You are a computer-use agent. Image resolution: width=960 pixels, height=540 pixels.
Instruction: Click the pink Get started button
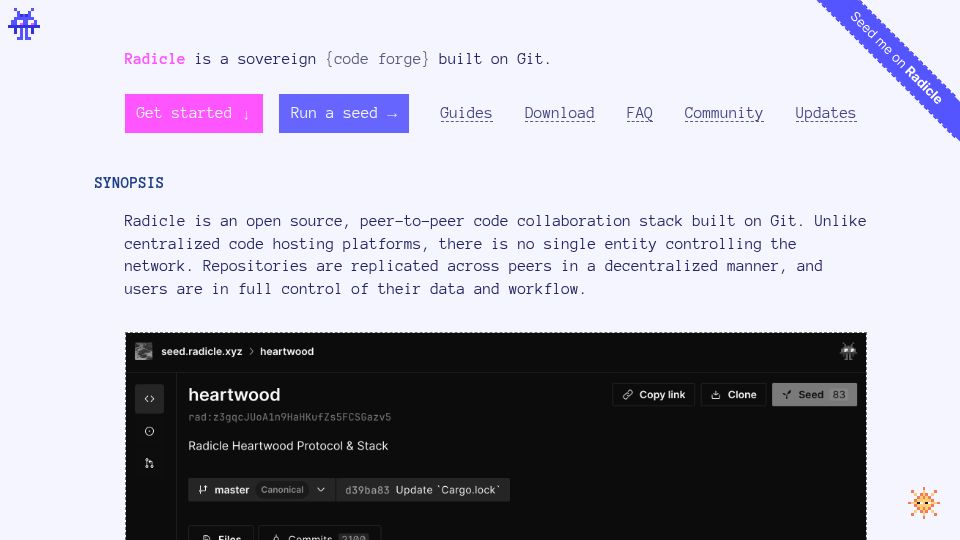(x=193, y=113)
